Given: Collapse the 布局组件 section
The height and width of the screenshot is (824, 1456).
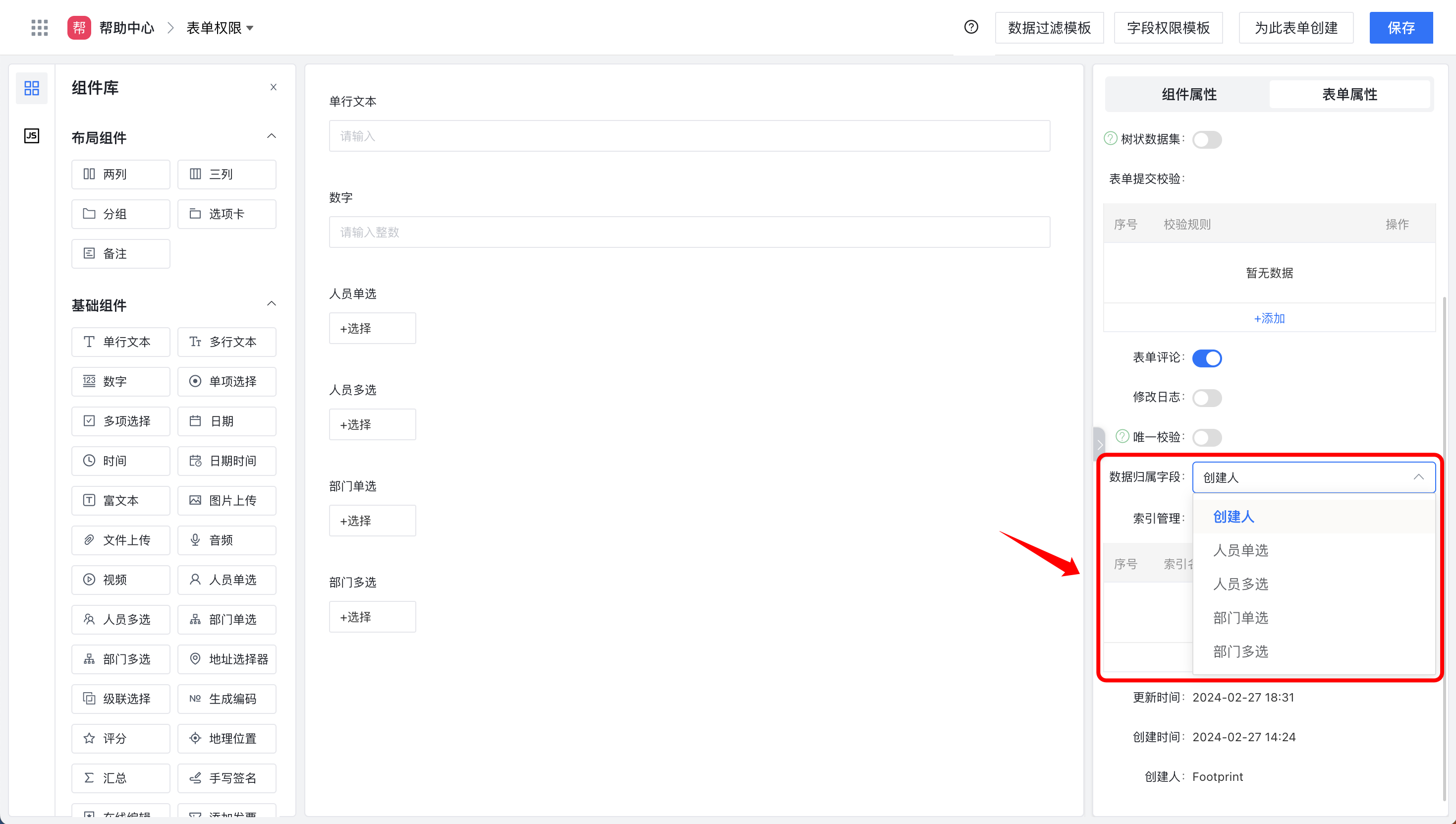Looking at the screenshot, I should coord(272,136).
